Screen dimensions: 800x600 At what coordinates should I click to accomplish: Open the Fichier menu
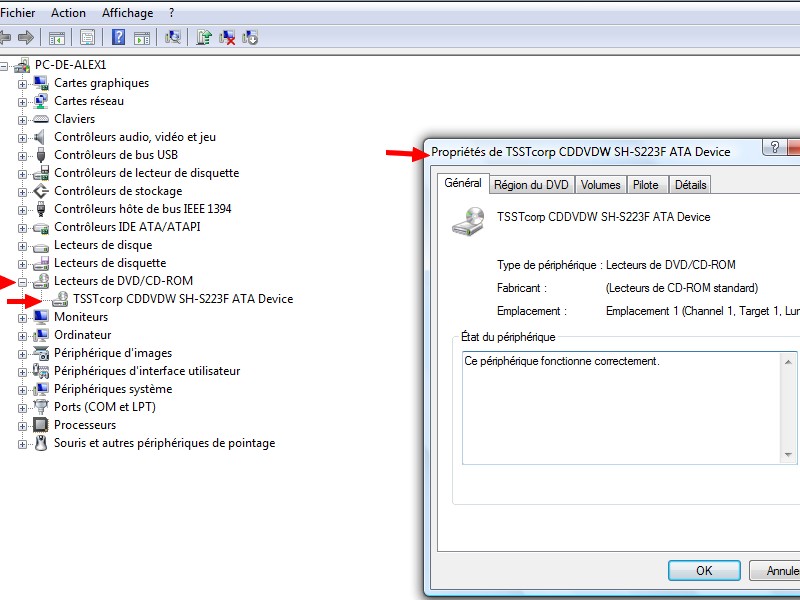point(18,13)
